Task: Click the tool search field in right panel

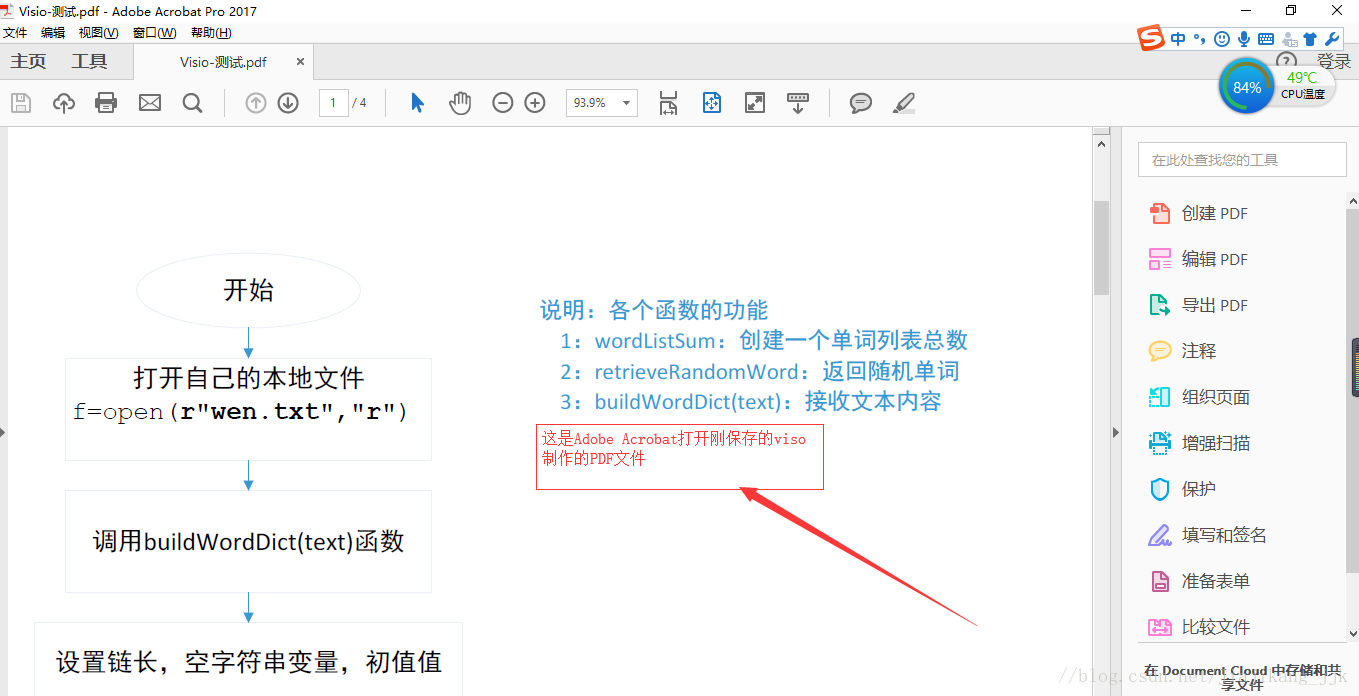Action: pos(1242,159)
